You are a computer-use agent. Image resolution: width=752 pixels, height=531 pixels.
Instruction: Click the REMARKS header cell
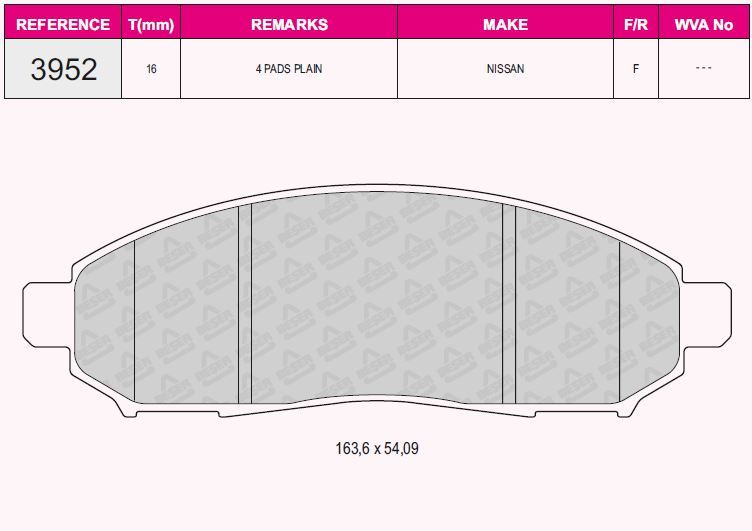(289, 24)
